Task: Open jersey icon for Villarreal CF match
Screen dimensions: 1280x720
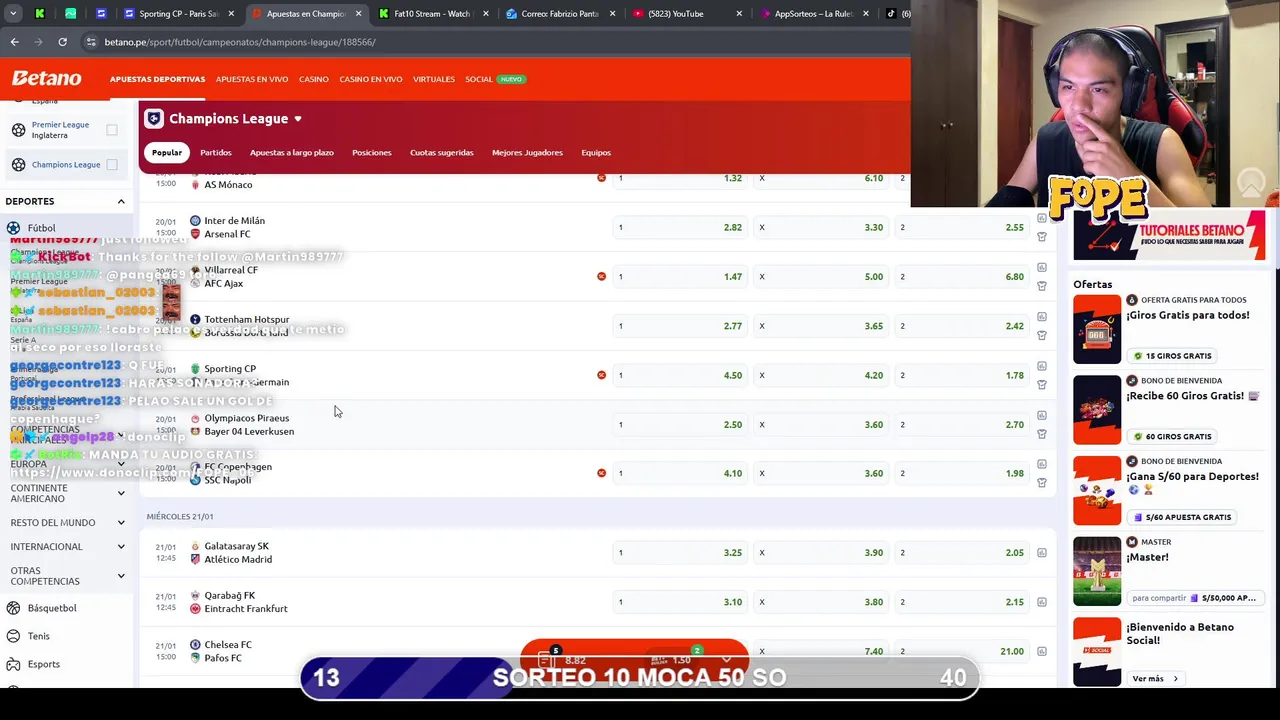Action: click(1041, 286)
